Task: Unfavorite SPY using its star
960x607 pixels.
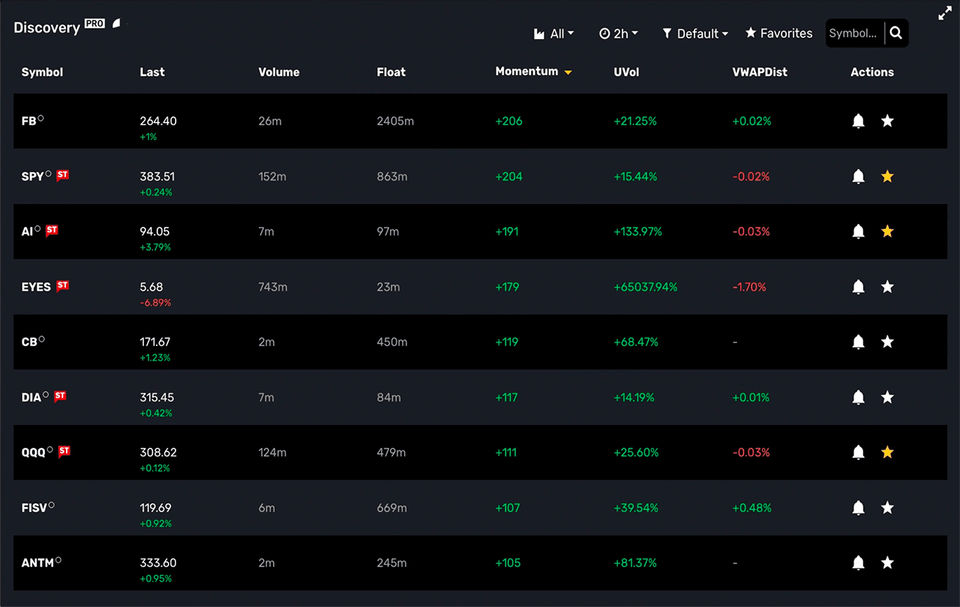Action: coord(887,177)
